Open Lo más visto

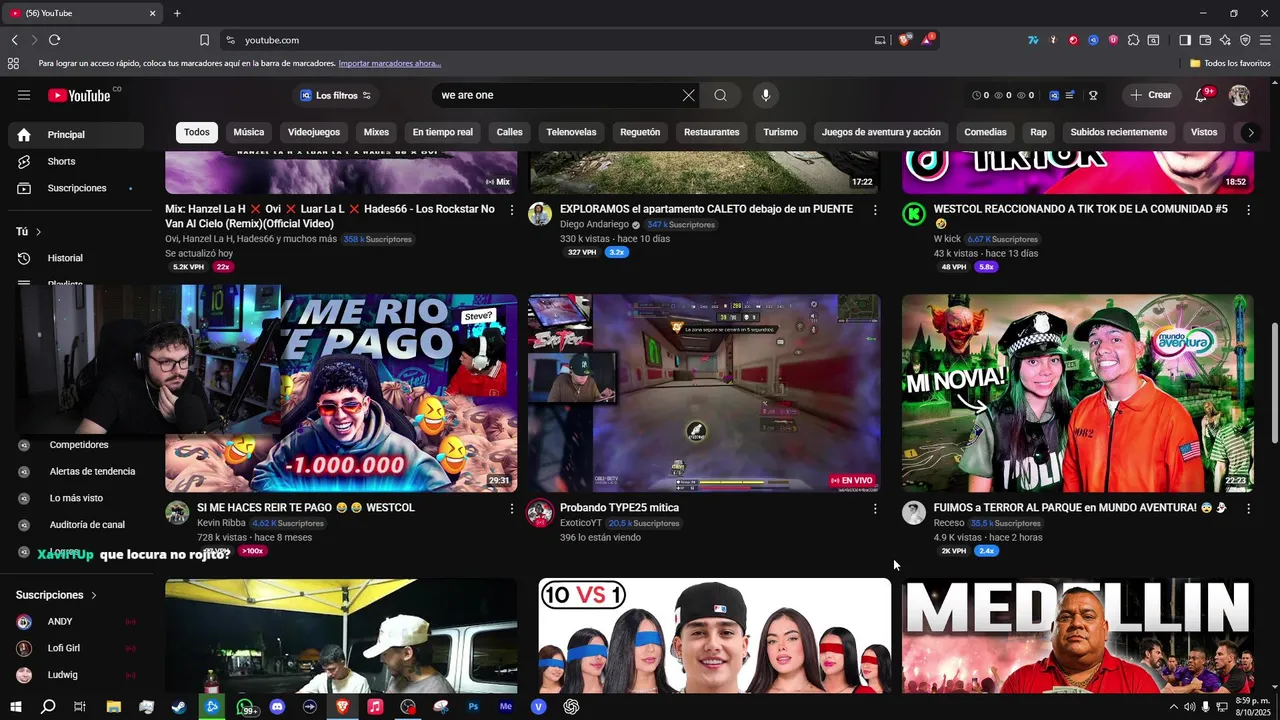[76, 498]
